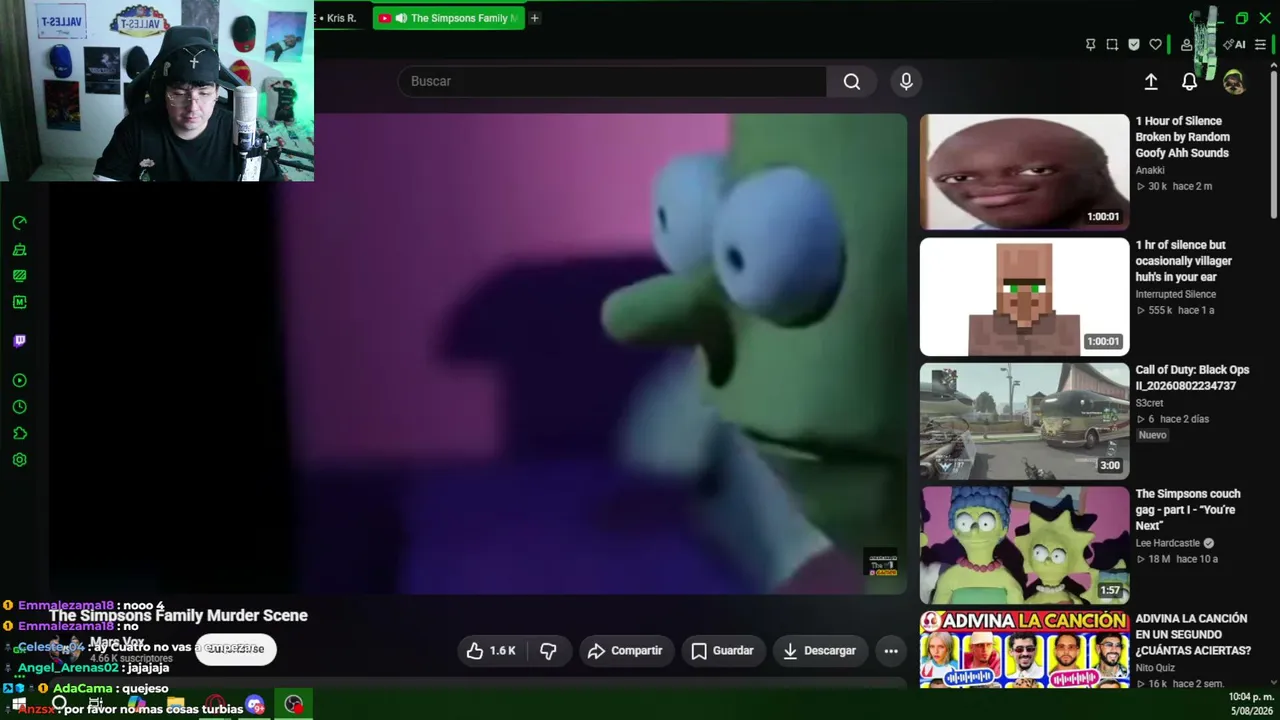Open extensions puzzle icon in sidebar
Viewport: 1280px width, 720px height.
pyautogui.click(x=19, y=433)
